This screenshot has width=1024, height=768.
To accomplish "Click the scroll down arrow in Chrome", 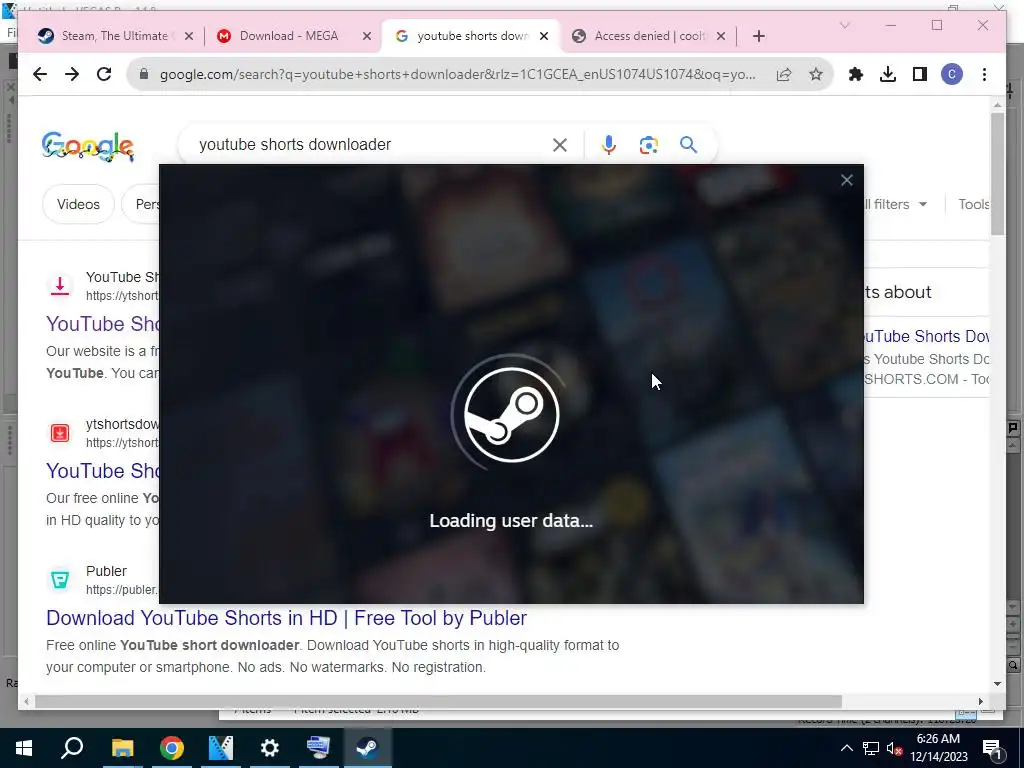I will coord(997,684).
